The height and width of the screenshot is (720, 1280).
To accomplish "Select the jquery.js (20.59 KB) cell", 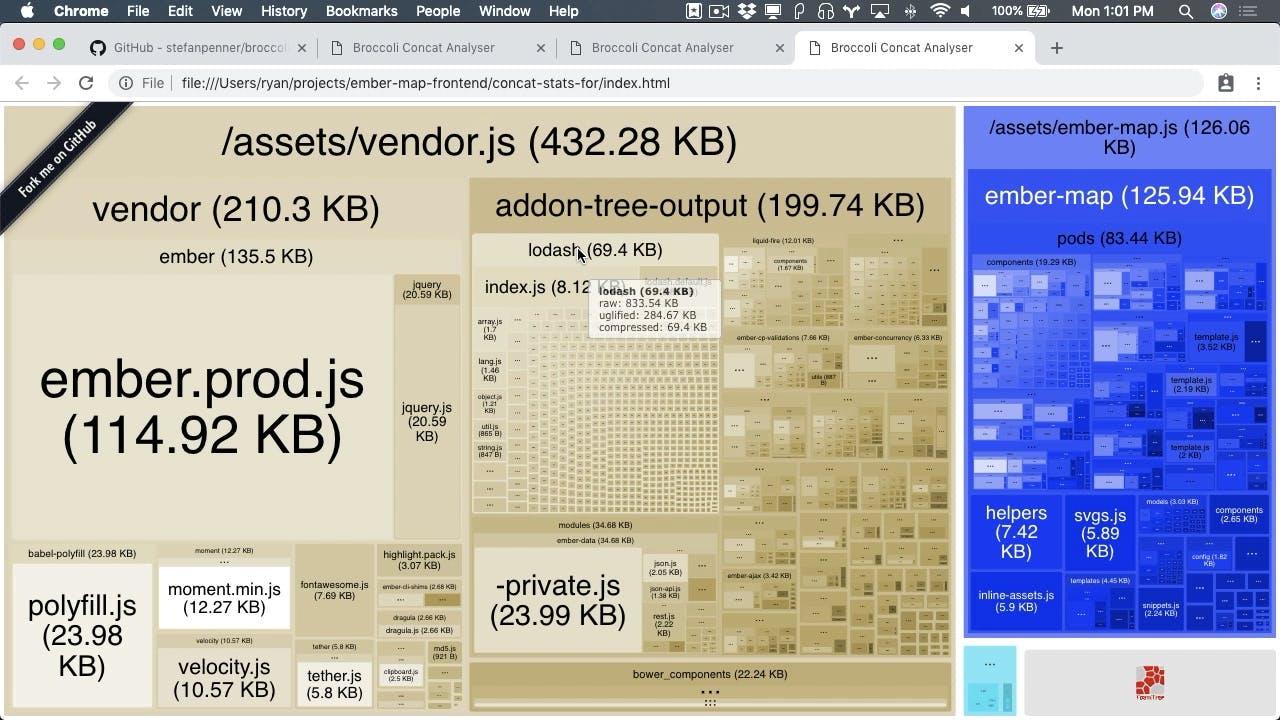I will pos(427,422).
